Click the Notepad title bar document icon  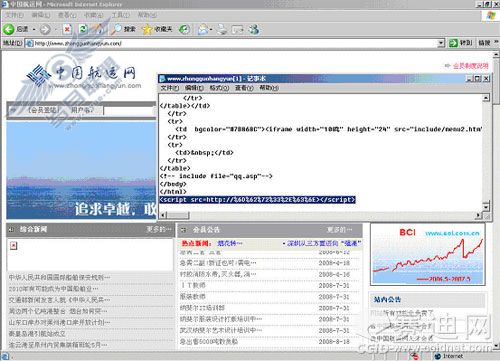click(x=163, y=79)
